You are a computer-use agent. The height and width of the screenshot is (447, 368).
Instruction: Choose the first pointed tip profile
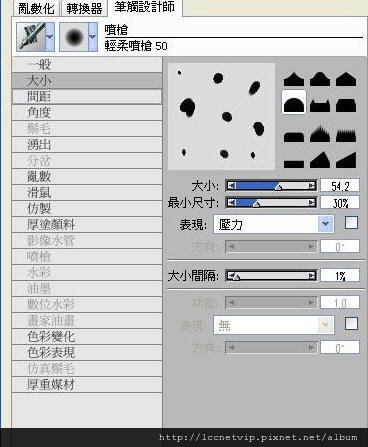(294, 79)
